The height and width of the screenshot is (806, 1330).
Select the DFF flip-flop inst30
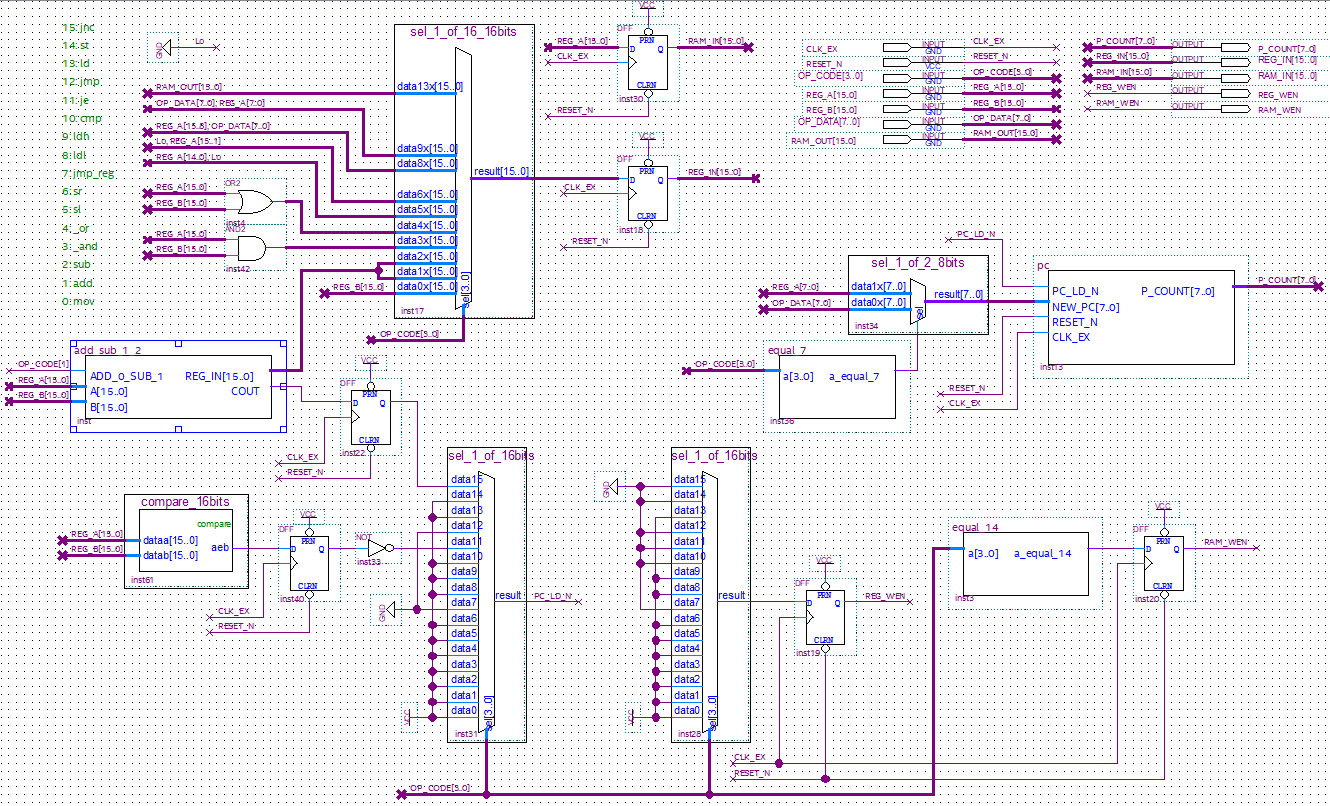pos(648,64)
